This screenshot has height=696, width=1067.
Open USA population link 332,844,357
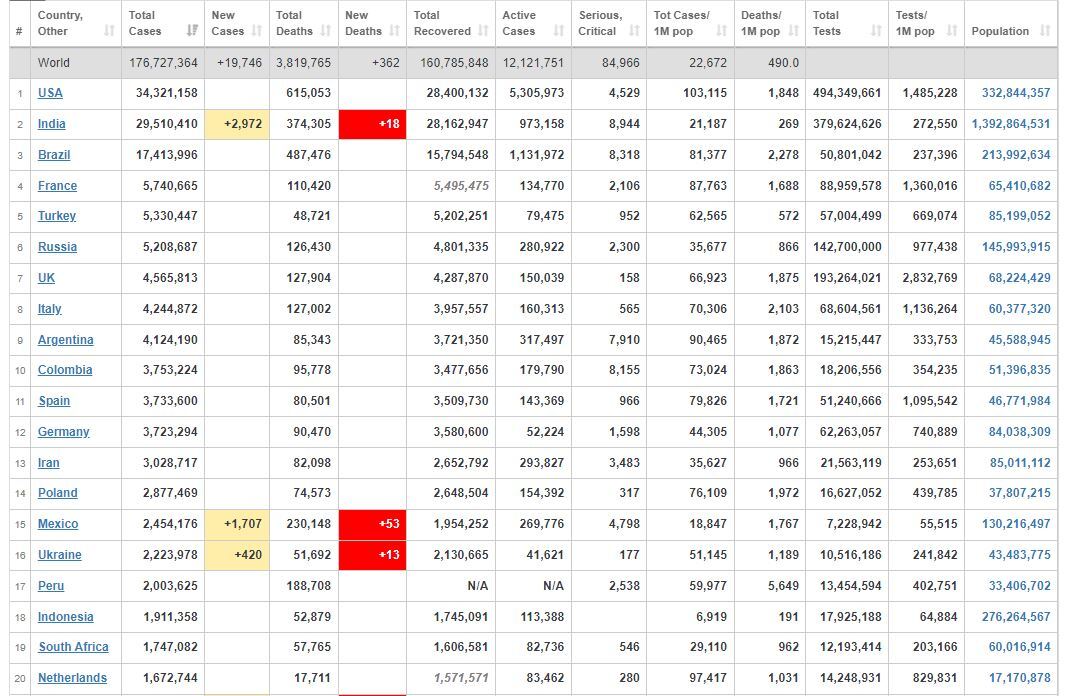[1016, 93]
